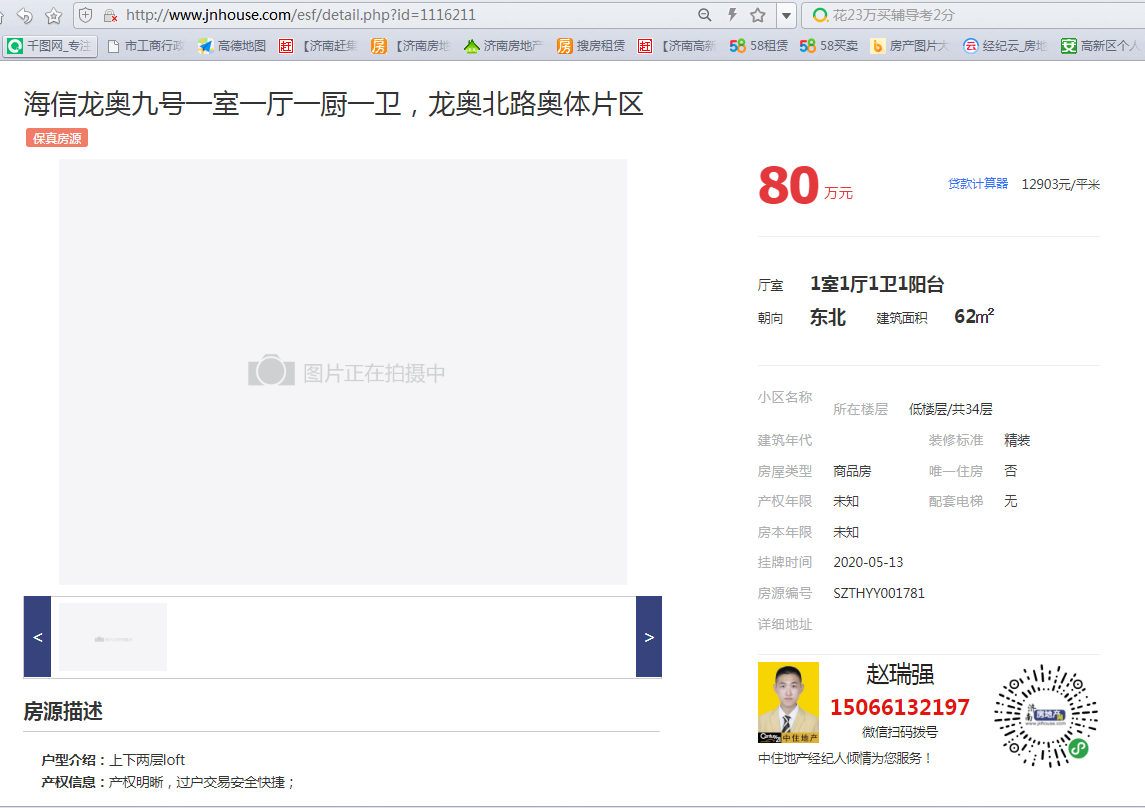Viewport: 1145px width, 808px height.
Task: Click next image arrow in gallery
Action: [x=649, y=637]
